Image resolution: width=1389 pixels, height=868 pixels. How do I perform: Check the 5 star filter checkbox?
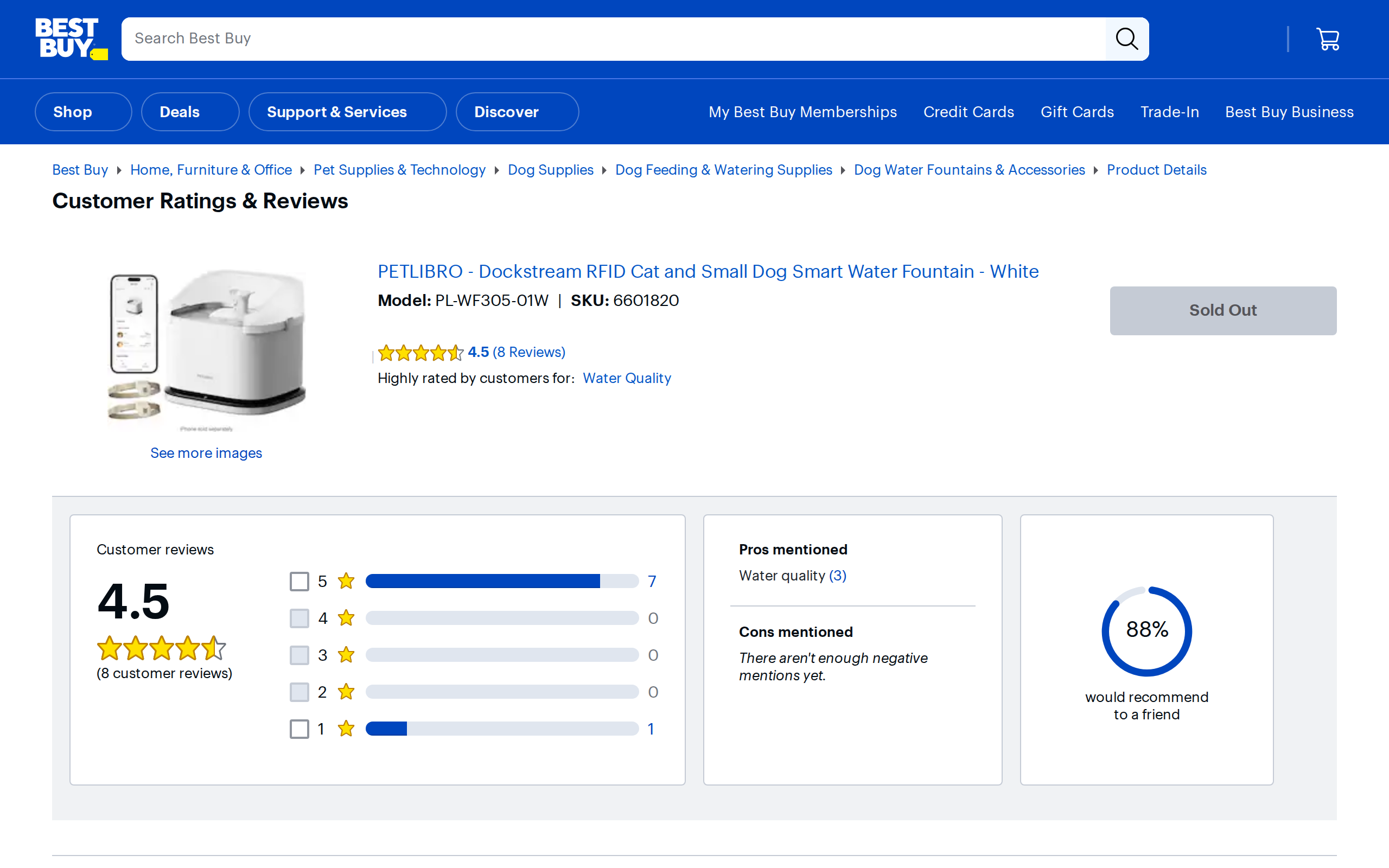coord(300,581)
